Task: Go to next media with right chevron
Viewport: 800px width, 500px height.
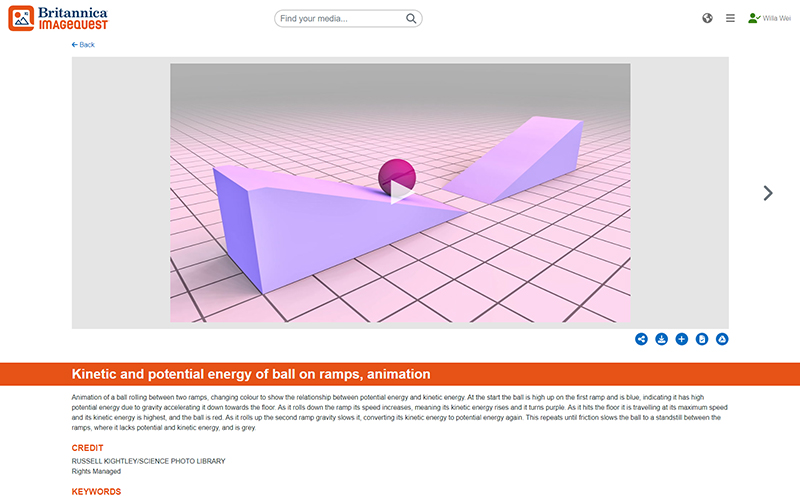Action: click(x=768, y=193)
